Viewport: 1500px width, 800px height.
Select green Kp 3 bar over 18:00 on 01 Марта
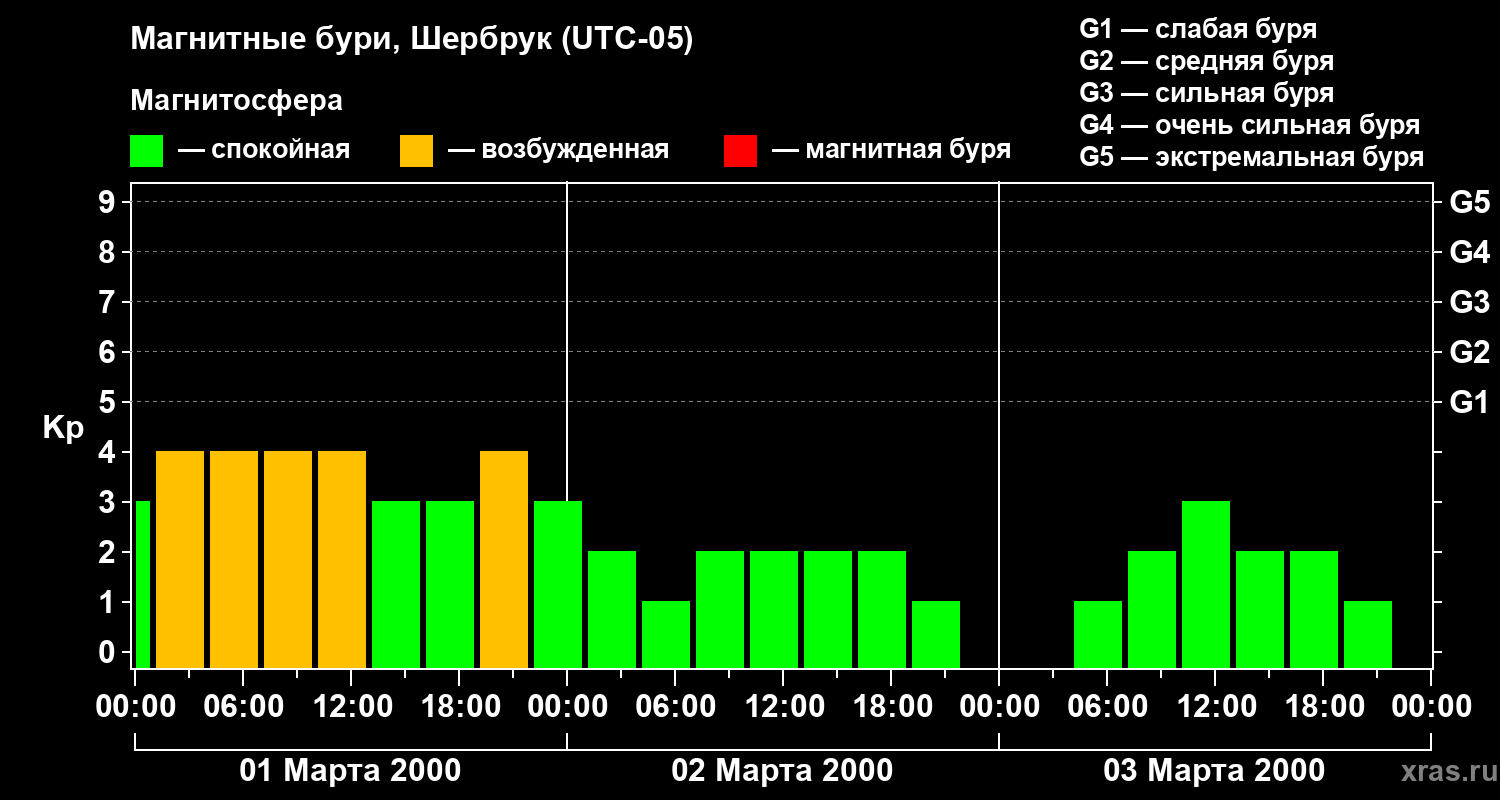(450, 584)
